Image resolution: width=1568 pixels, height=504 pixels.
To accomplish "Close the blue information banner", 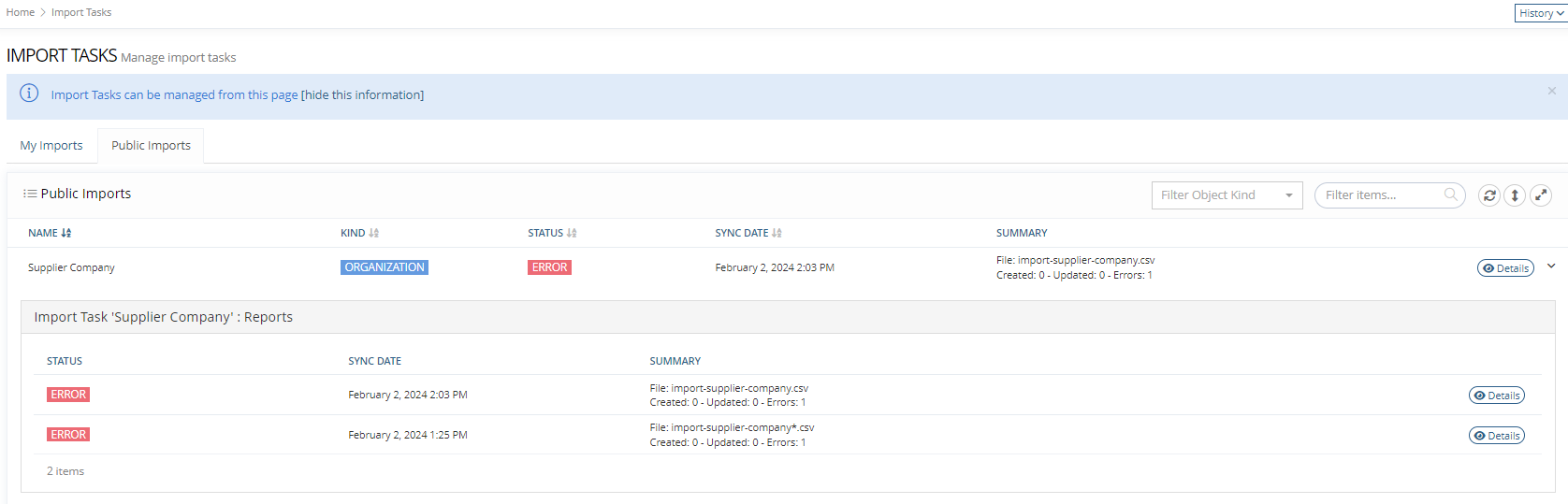I will (1551, 91).
